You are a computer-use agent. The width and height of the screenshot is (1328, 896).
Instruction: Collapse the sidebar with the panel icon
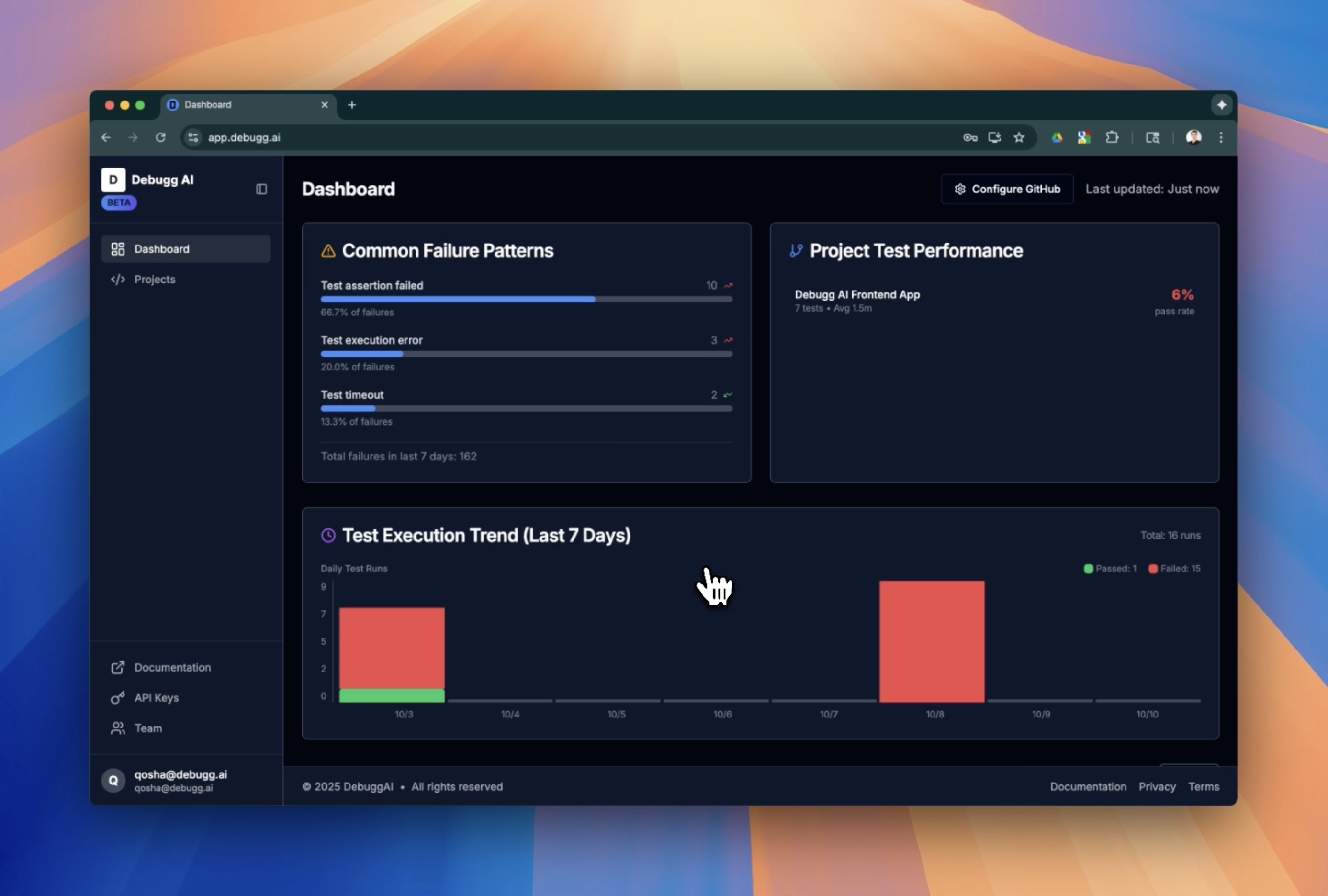261,189
